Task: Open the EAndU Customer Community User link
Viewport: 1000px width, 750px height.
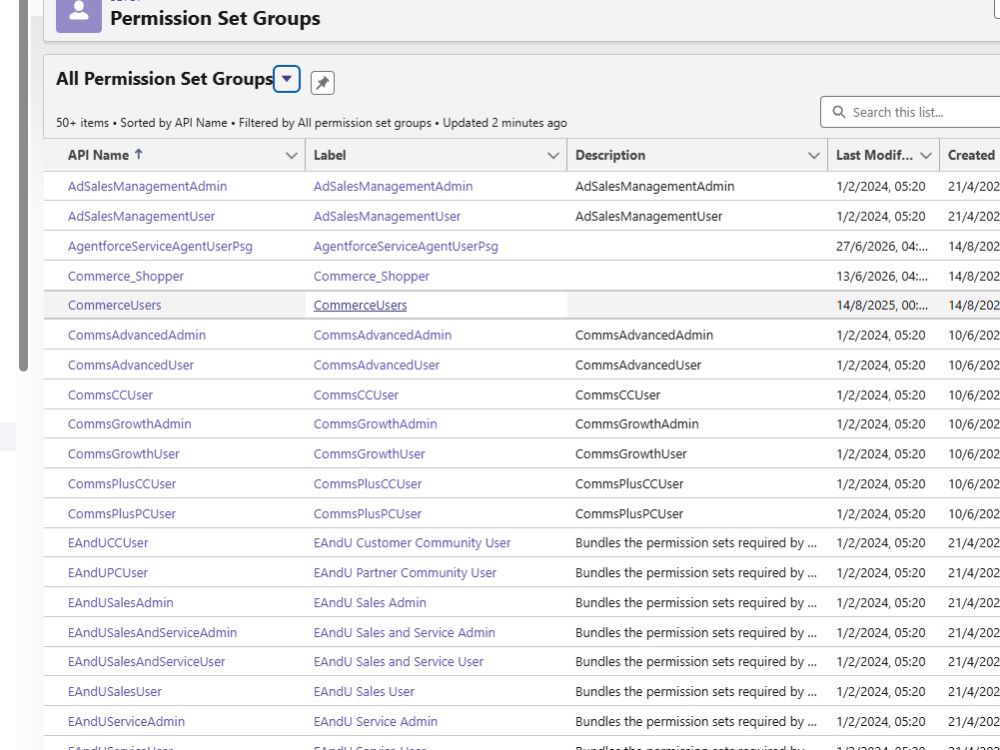Action: 412,543
